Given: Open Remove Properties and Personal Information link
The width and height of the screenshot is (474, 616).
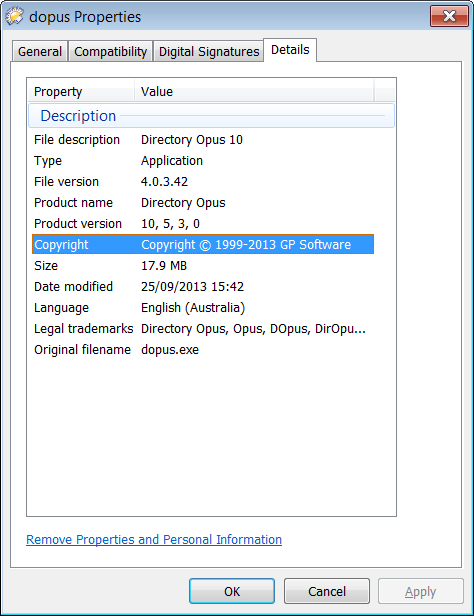Looking at the screenshot, I should (154, 539).
